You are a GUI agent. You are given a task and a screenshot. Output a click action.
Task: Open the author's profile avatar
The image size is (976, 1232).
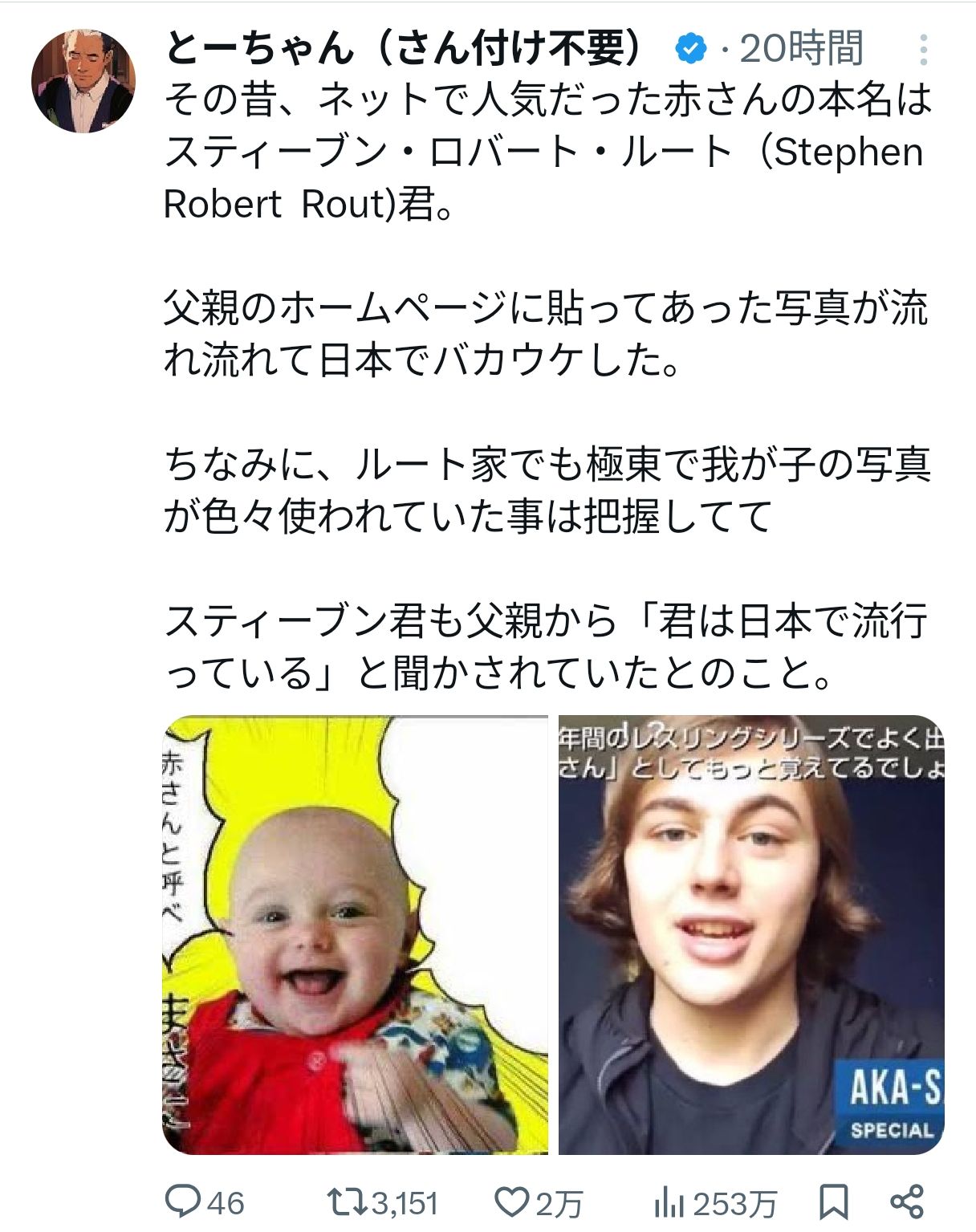[x=83, y=81]
